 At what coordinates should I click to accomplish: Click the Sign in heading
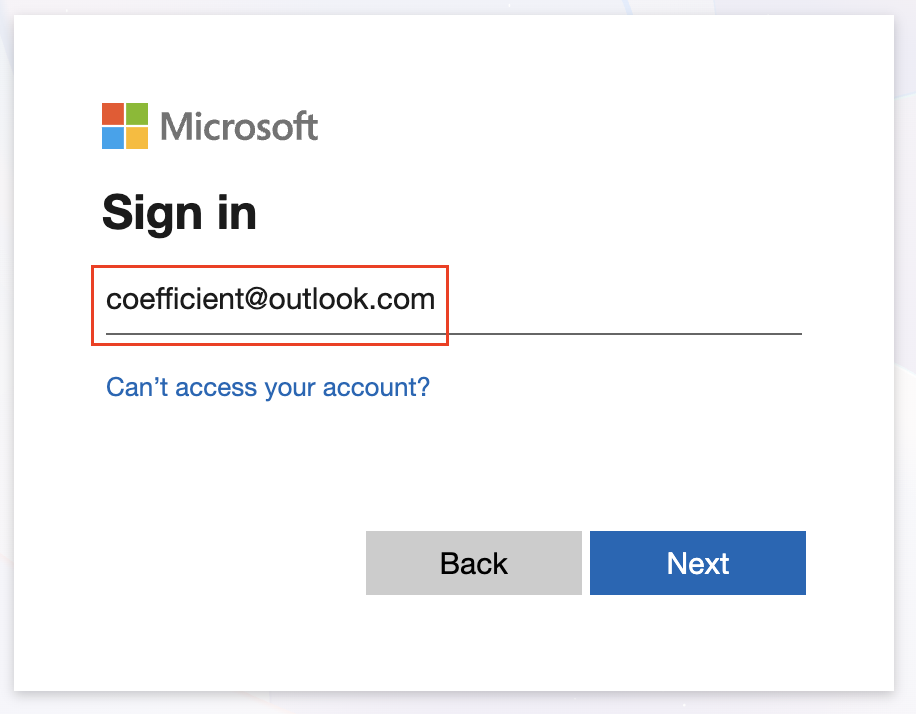click(x=179, y=212)
